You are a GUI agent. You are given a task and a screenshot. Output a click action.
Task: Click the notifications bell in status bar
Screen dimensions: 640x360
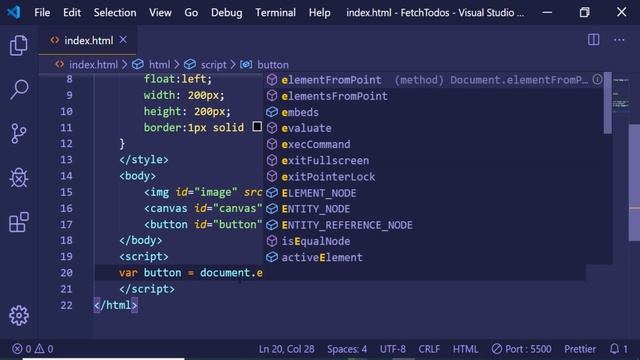(x=614, y=349)
